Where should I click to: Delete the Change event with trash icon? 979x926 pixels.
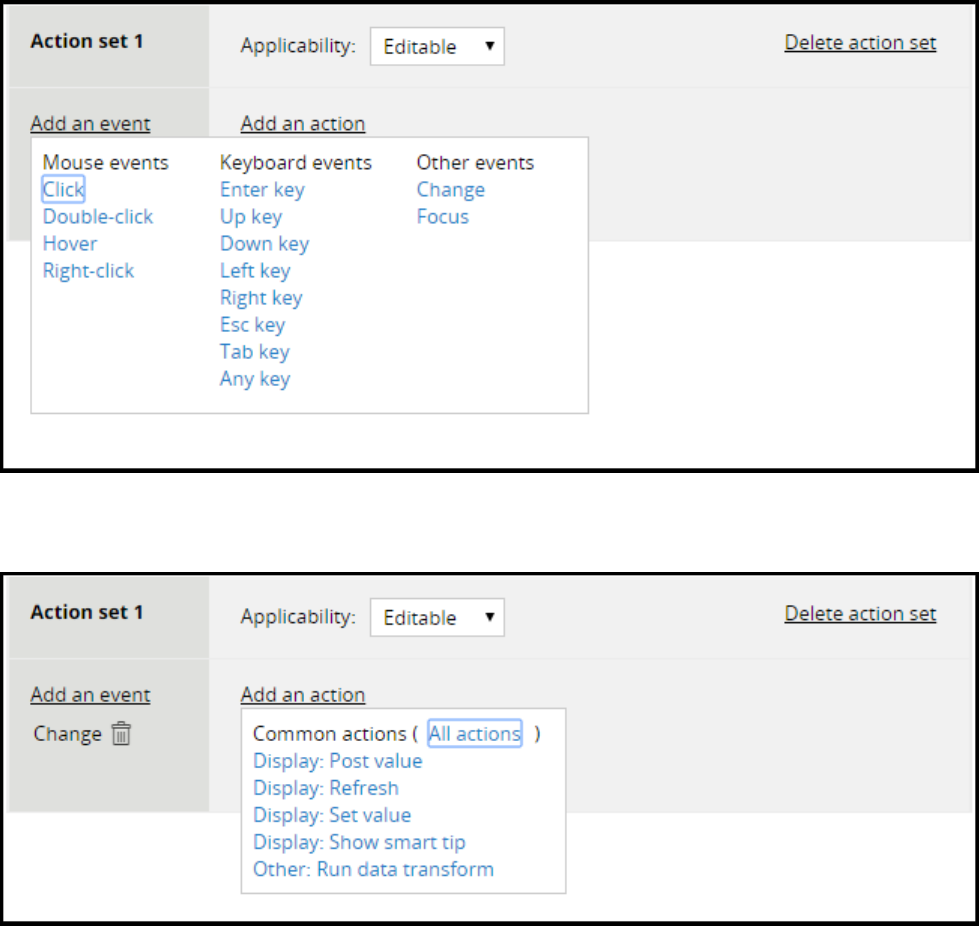121,734
